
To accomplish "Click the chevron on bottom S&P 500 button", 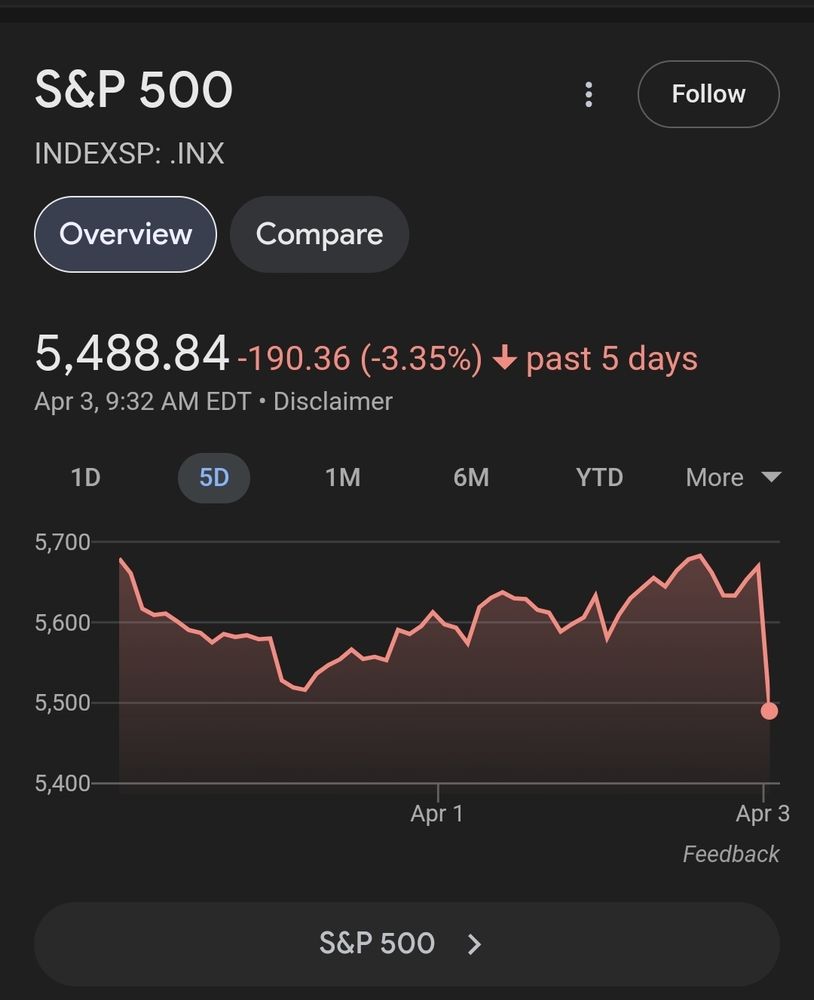I will [x=475, y=944].
